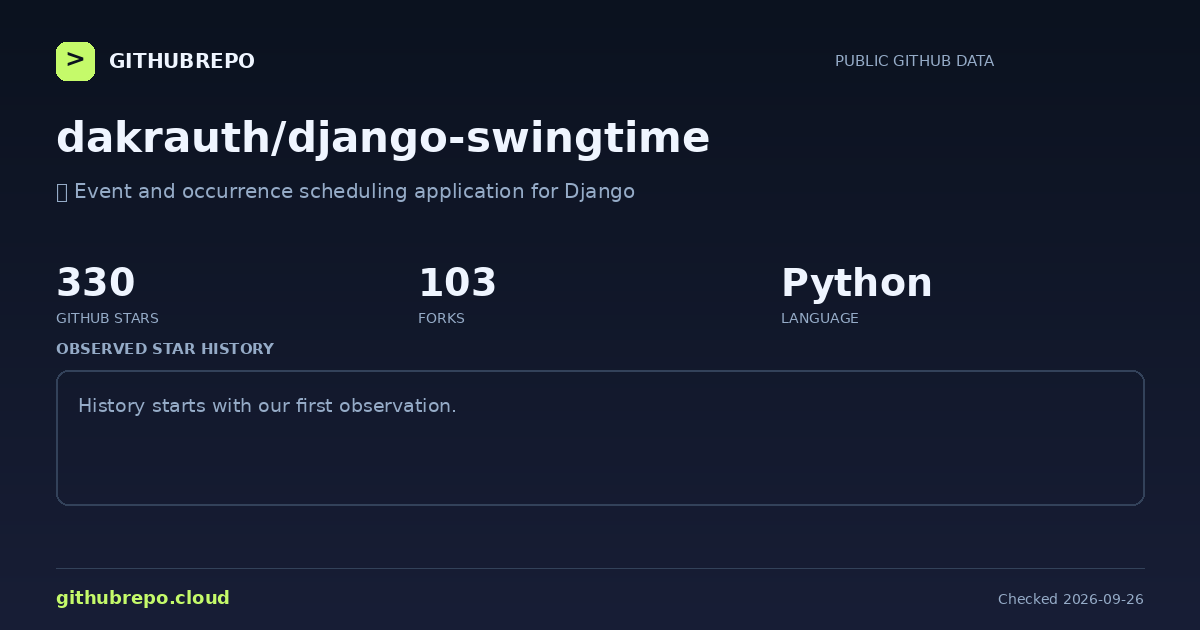
Task: Click the History starts with first observation text
Action: pyautogui.click(x=267, y=406)
